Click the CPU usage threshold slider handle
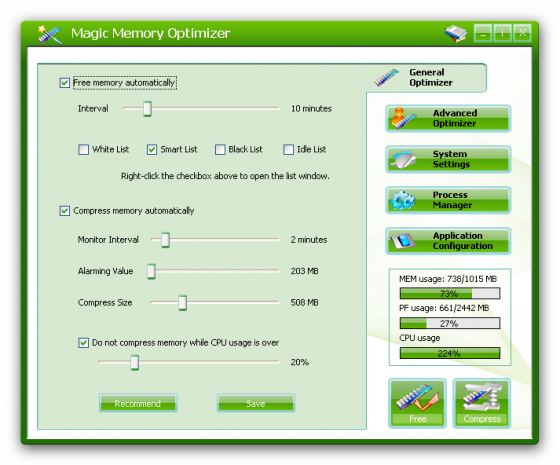560x465 pixels. (x=134, y=362)
